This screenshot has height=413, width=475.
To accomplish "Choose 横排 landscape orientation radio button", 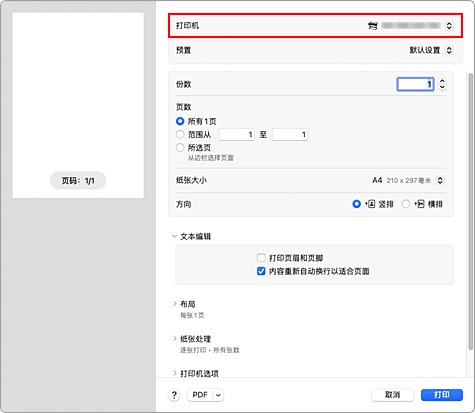I will pos(406,204).
